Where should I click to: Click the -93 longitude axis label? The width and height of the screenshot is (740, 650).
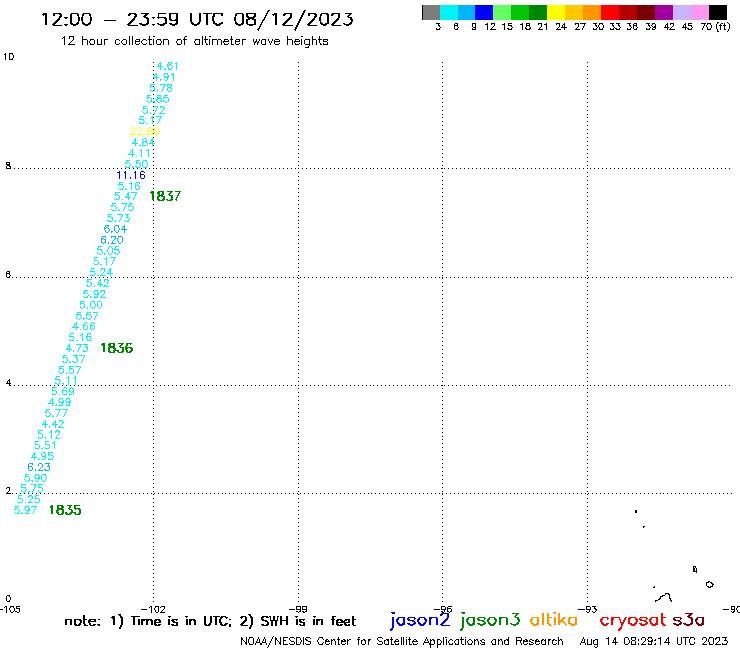588,609
